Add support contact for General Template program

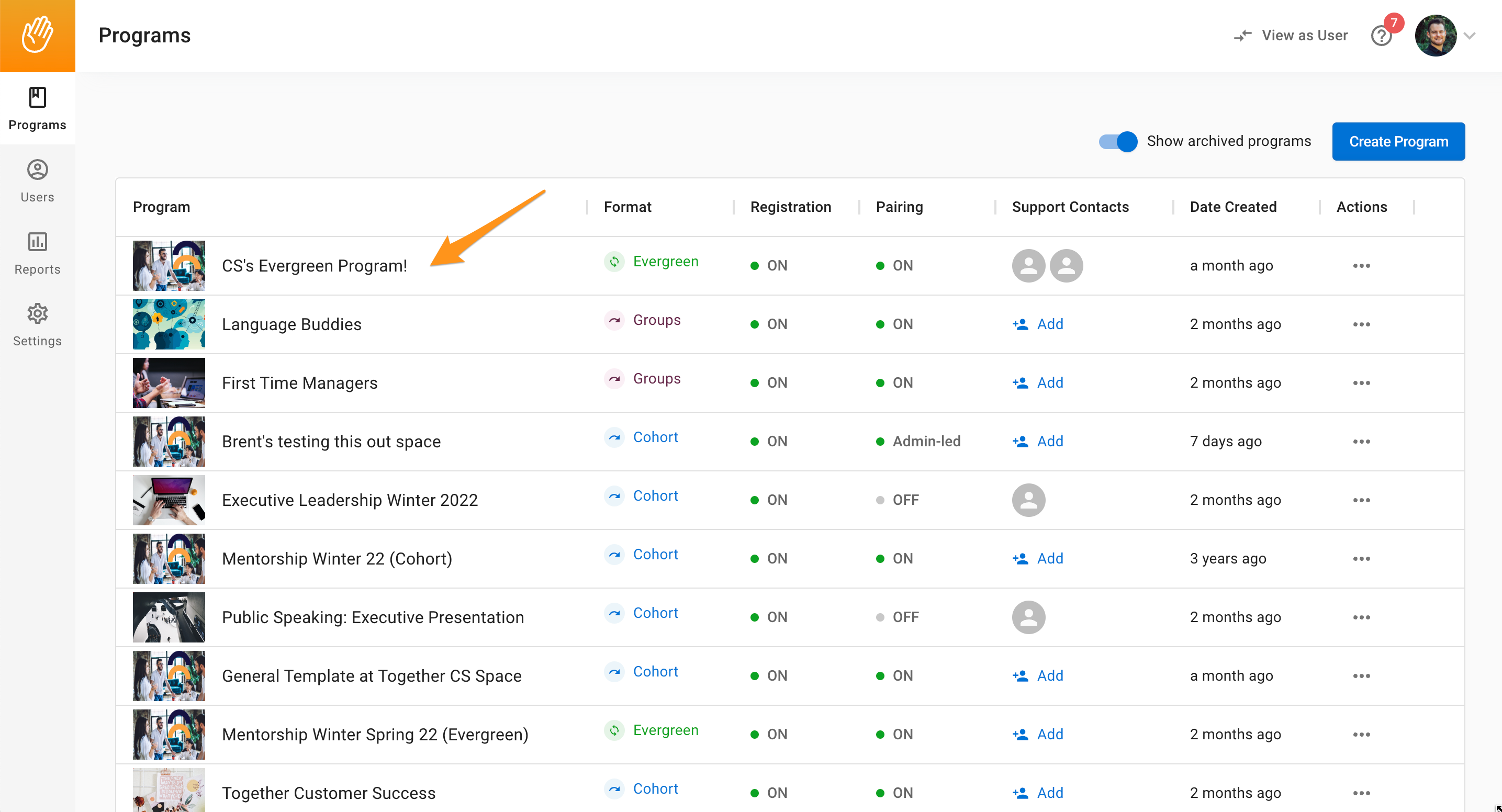[x=1038, y=675]
